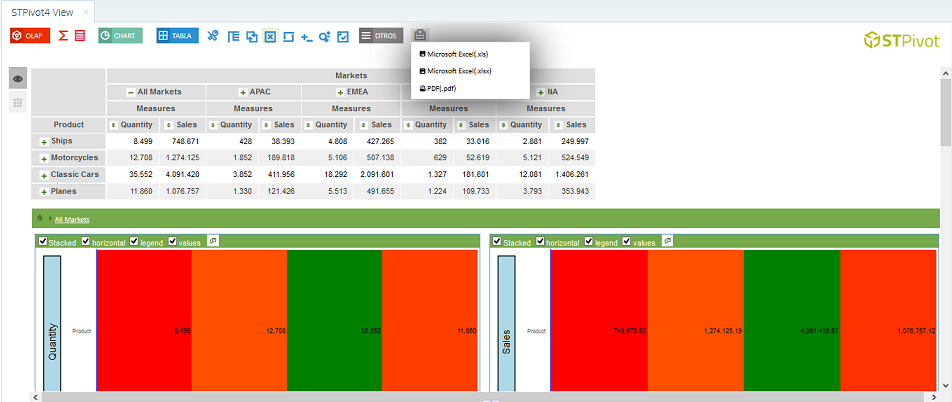
Task: Click the grid icon in left sidebar
Action: coord(17,103)
